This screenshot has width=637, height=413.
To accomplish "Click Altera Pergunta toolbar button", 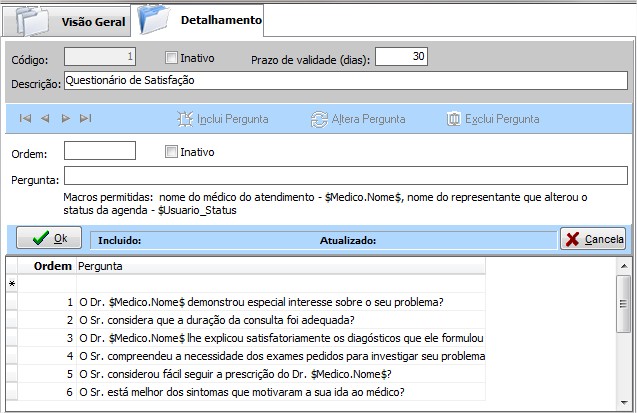I will click(x=357, y=118).
